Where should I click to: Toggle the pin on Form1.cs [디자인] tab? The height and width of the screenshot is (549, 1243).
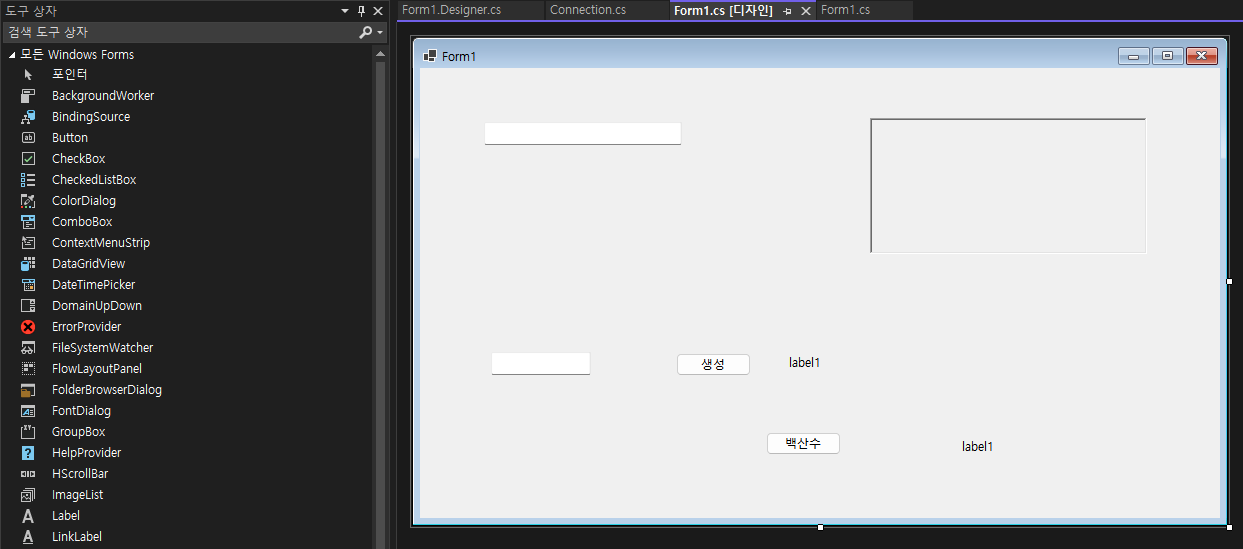[788, 11]
